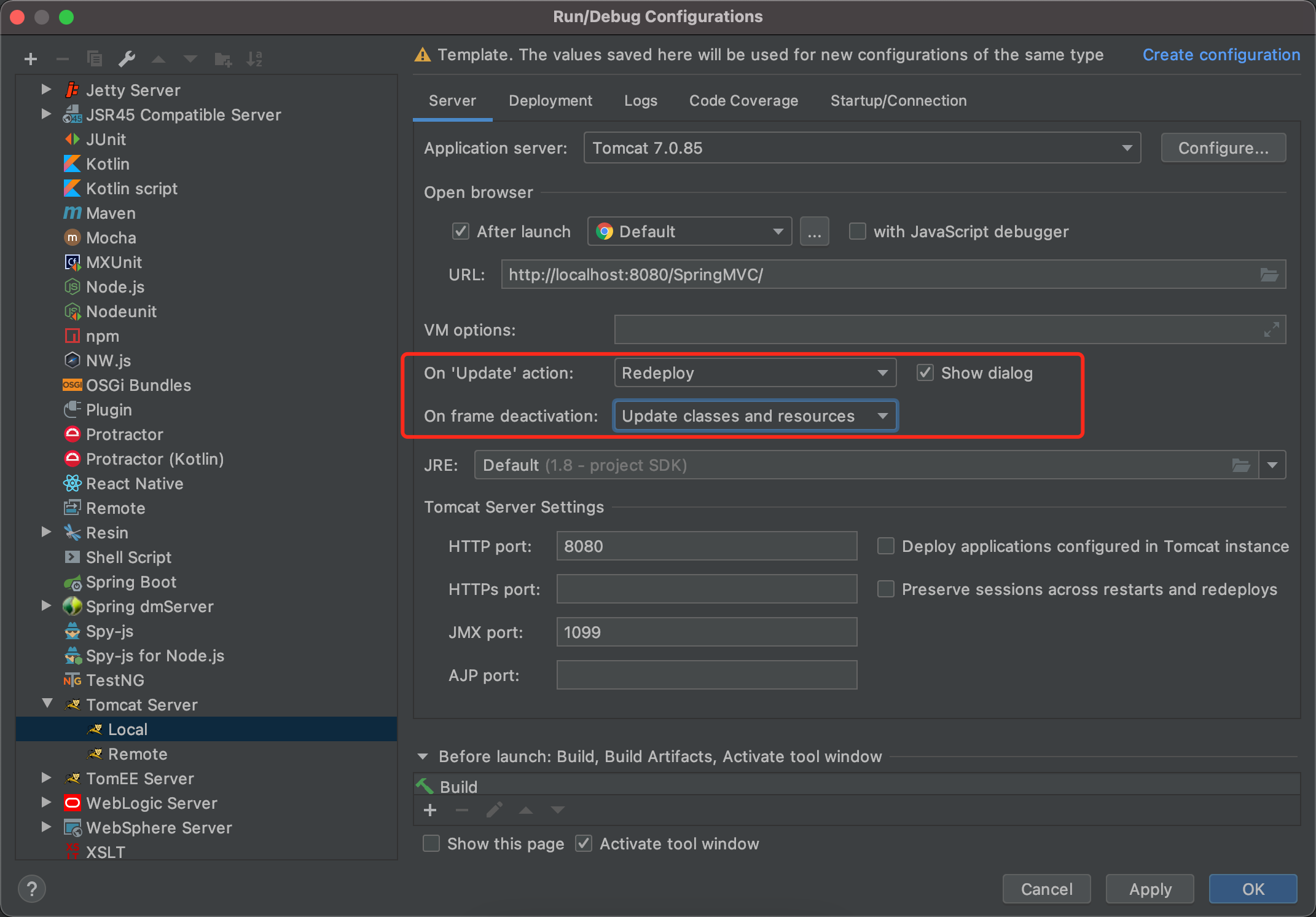Switch to the Server tab
The width and height of the screenshot is (1316, 917).
click(x=452, y=101)
